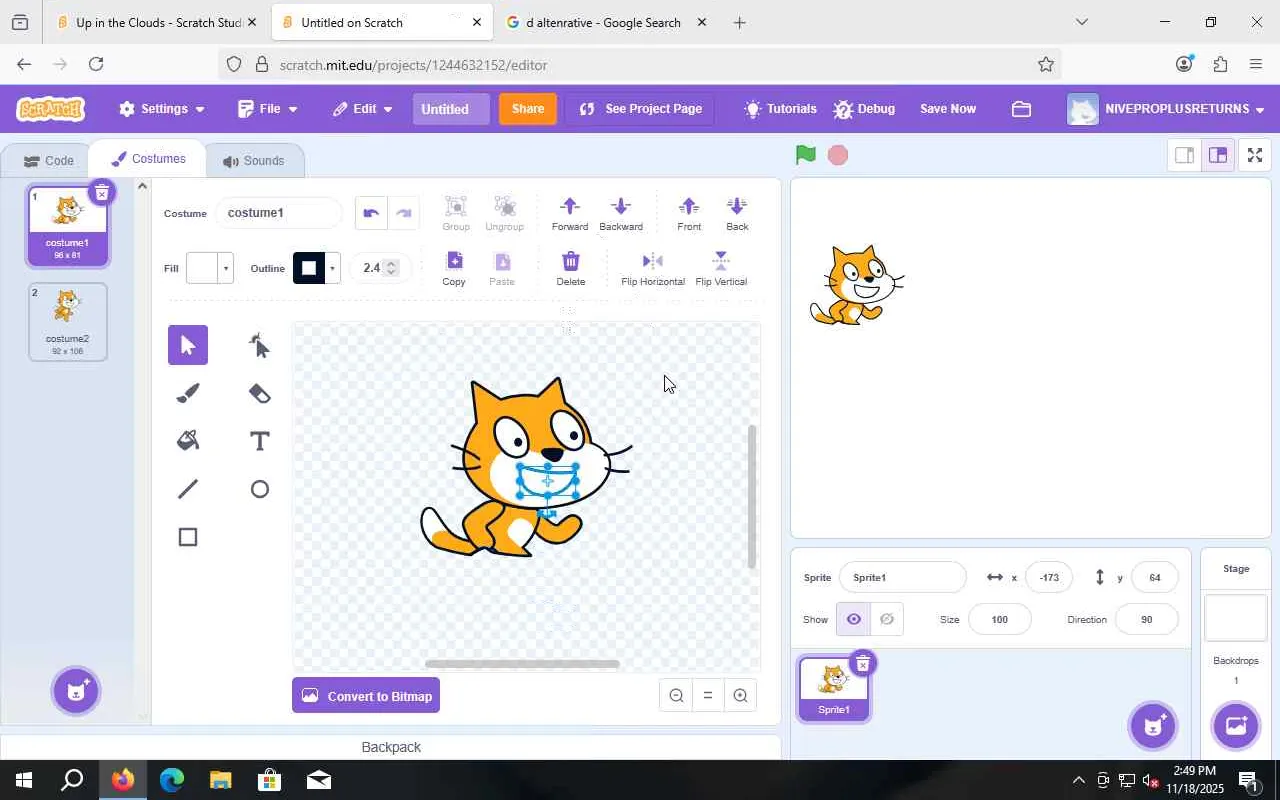This screenshot has height=800, width=1280.
Task: Expand the Backpack bar
Action: click(x=391, y=747)
